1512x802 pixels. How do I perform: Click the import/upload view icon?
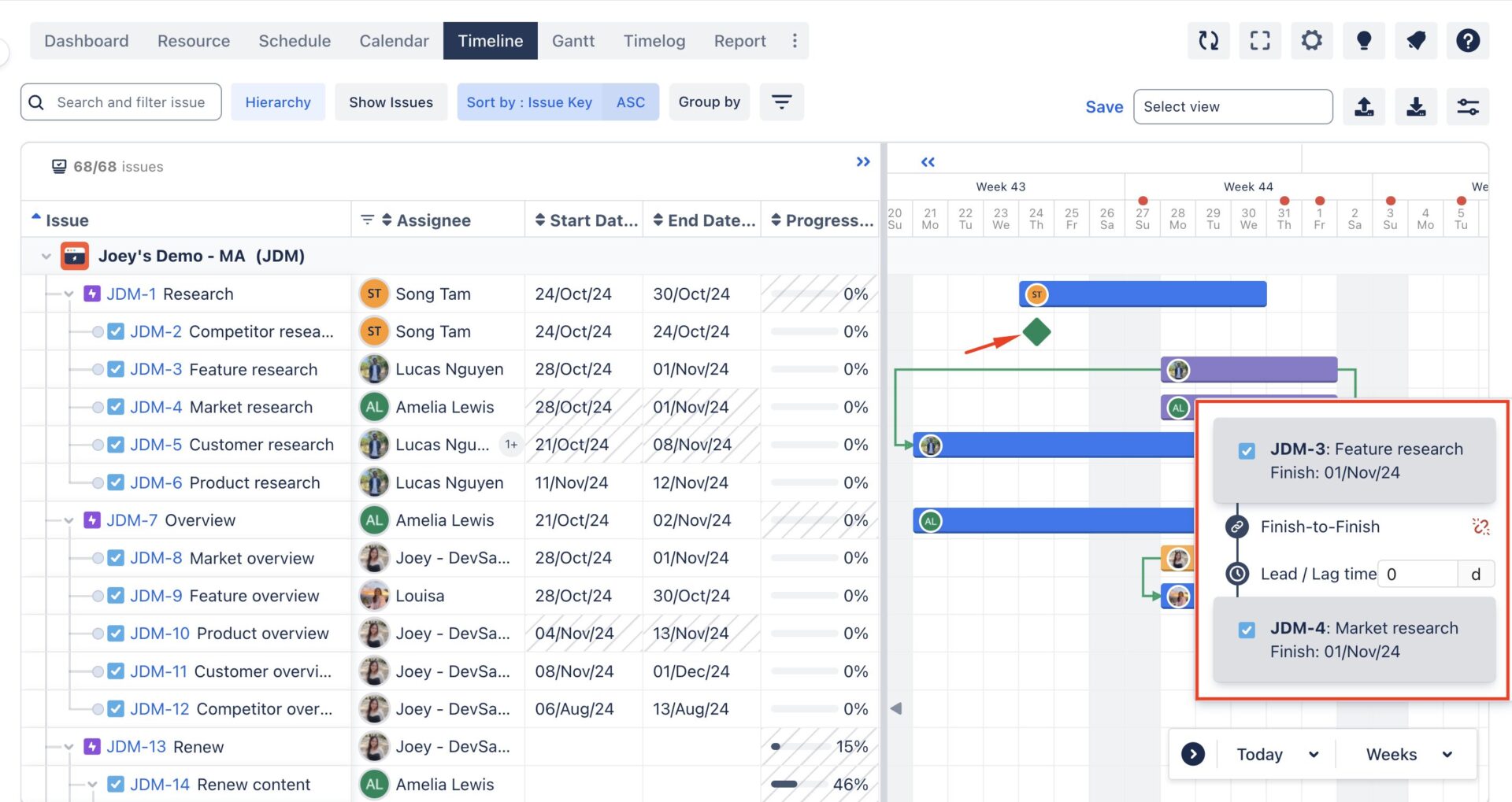click(1365, 106)
